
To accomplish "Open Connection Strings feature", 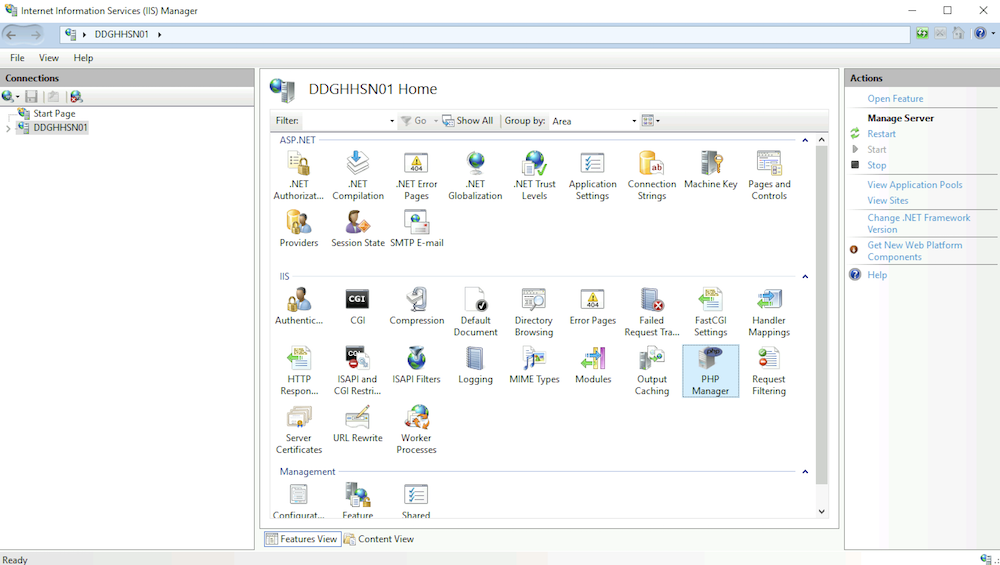I will point(652,175).
